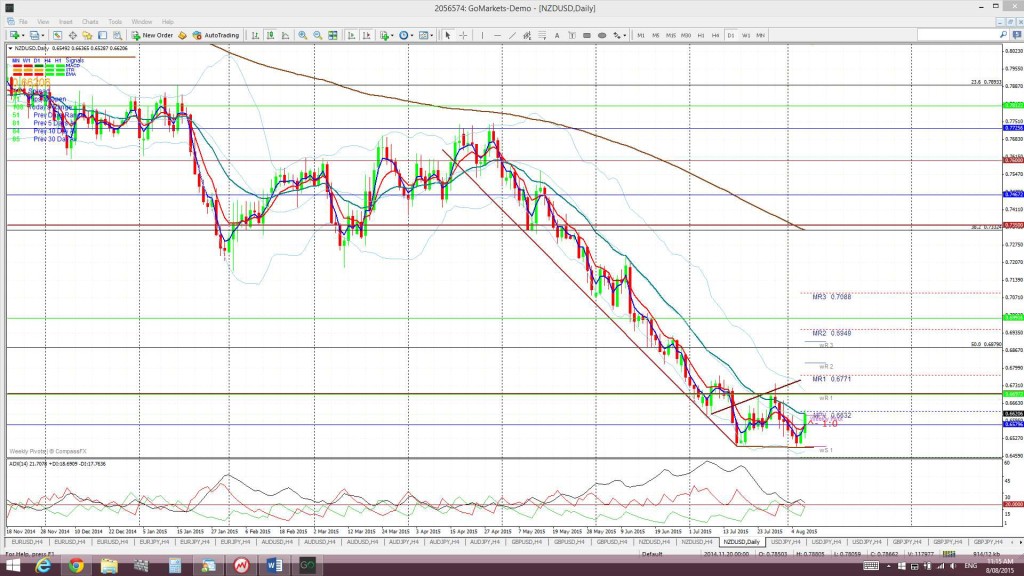Choose the Fibonacci Retracement tool

click(x=542, y=35)
